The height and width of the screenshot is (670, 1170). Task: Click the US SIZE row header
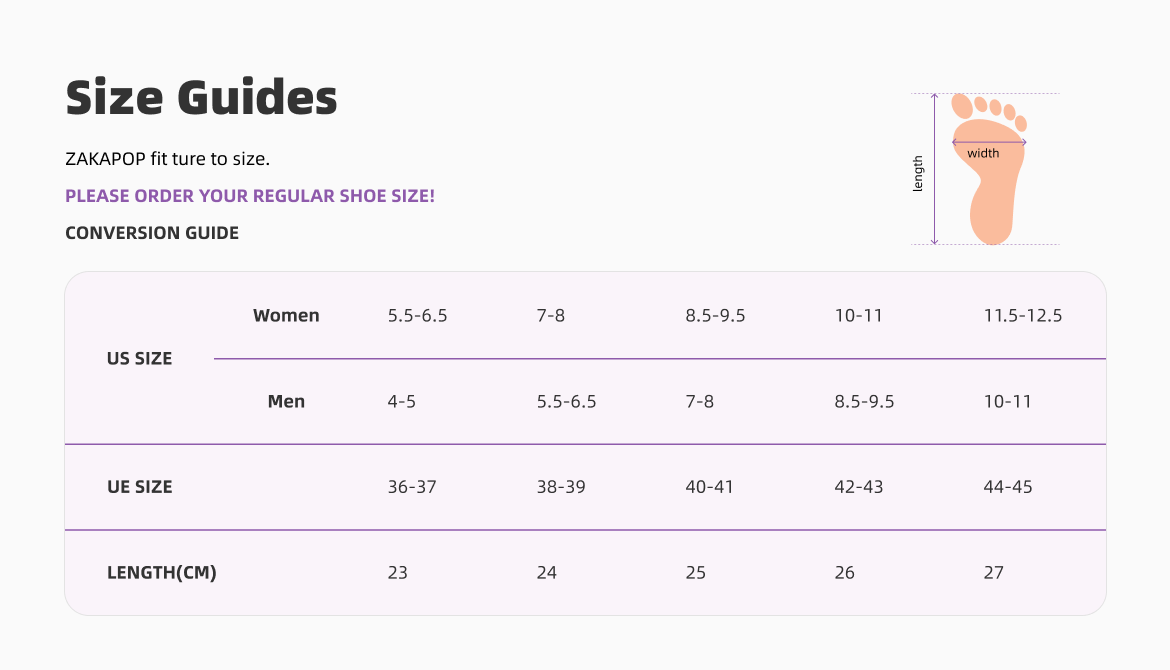click(139, 358)
